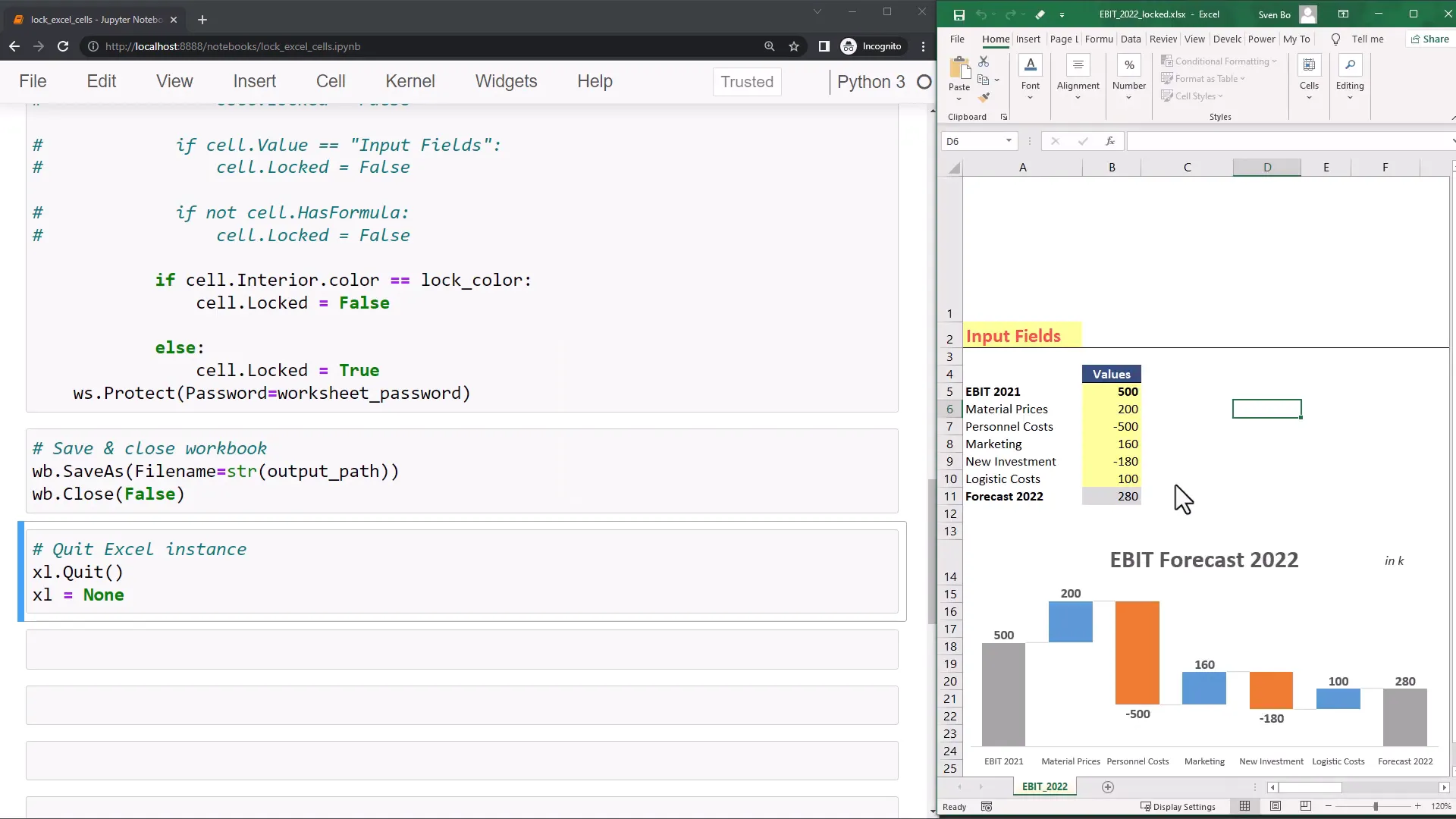This screenshot has height=819, width=1456.
Task: Switch to the Data ribbon tab
Action: tap(1130, 39)
